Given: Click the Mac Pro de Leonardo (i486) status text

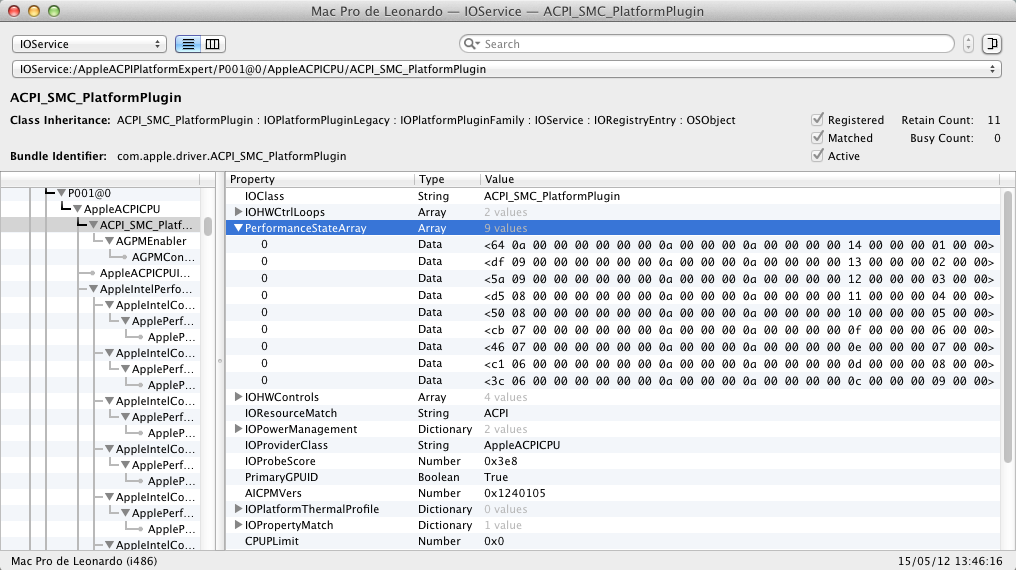Looking at the screenshot, I should (84, 561).
